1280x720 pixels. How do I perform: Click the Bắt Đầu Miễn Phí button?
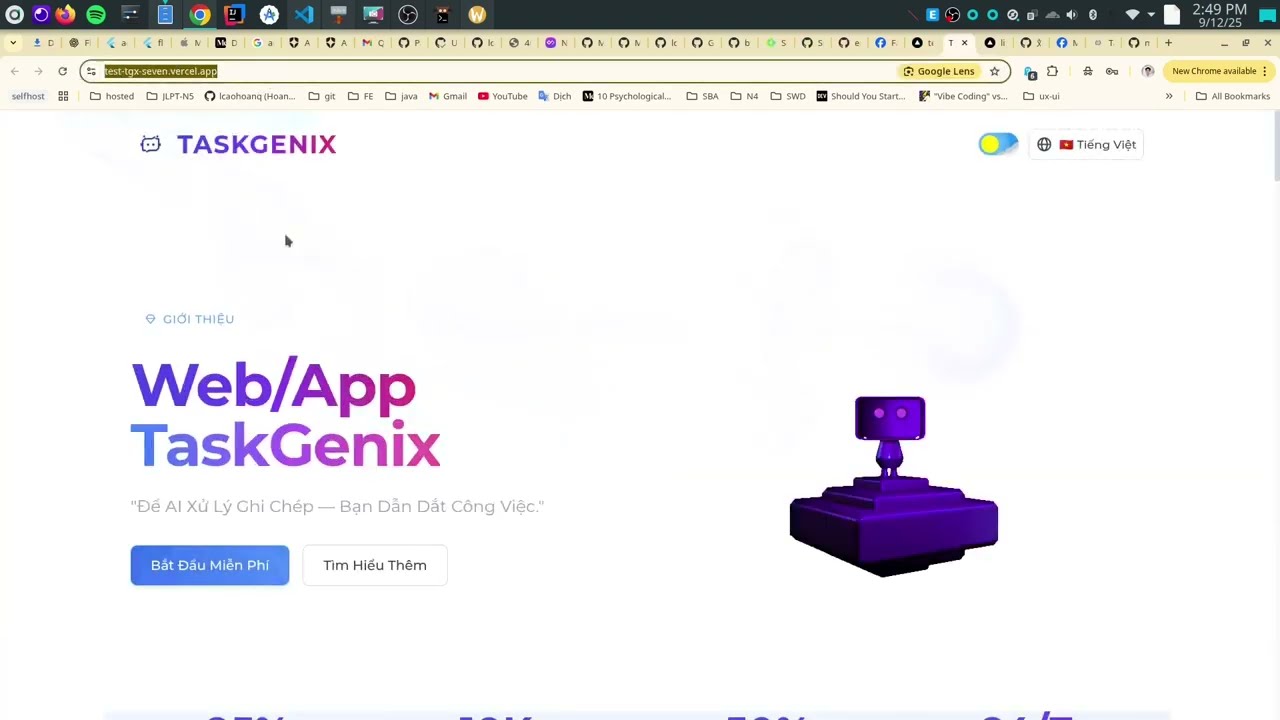pos(210,565)
